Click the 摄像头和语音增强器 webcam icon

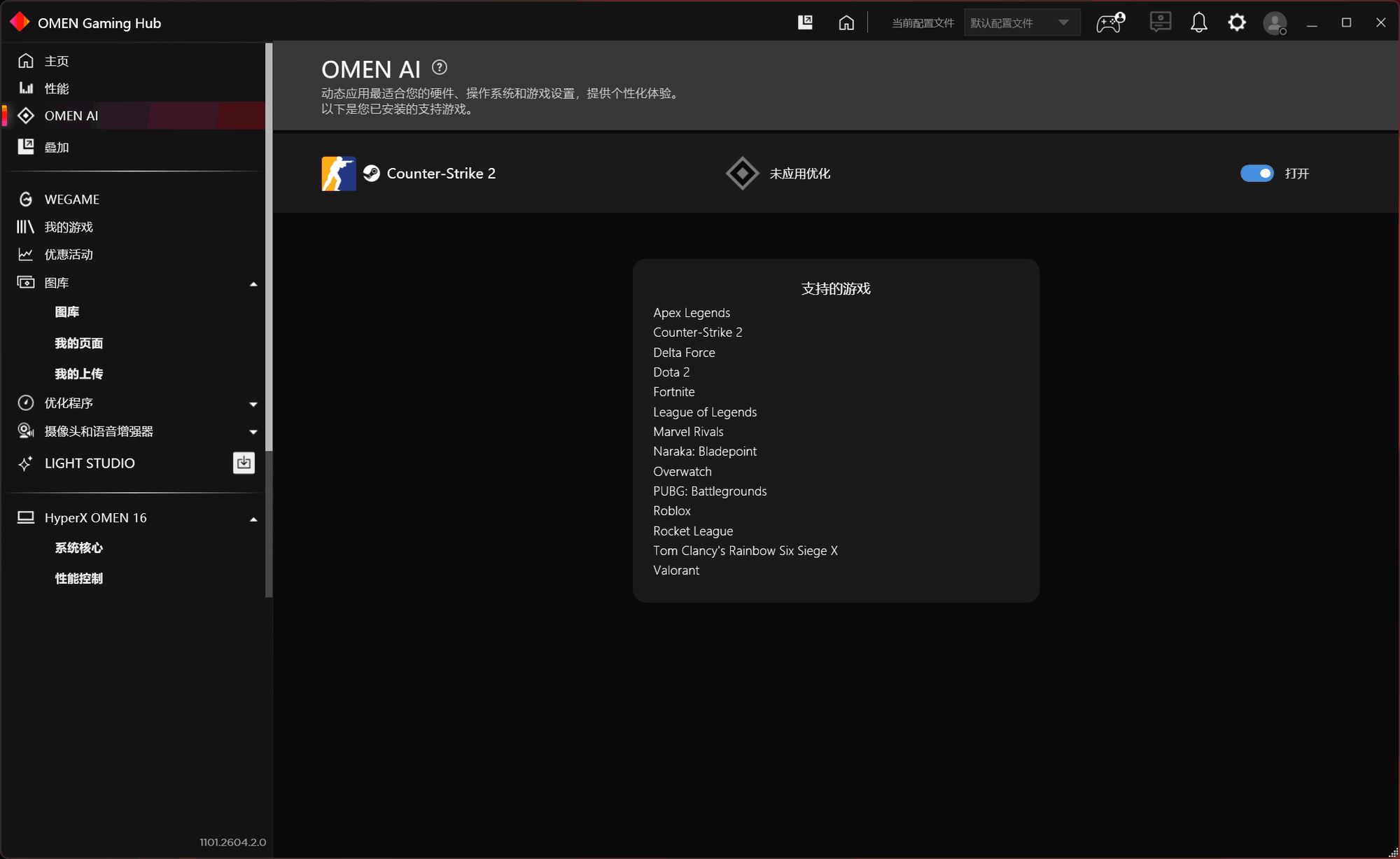(26, 431)
